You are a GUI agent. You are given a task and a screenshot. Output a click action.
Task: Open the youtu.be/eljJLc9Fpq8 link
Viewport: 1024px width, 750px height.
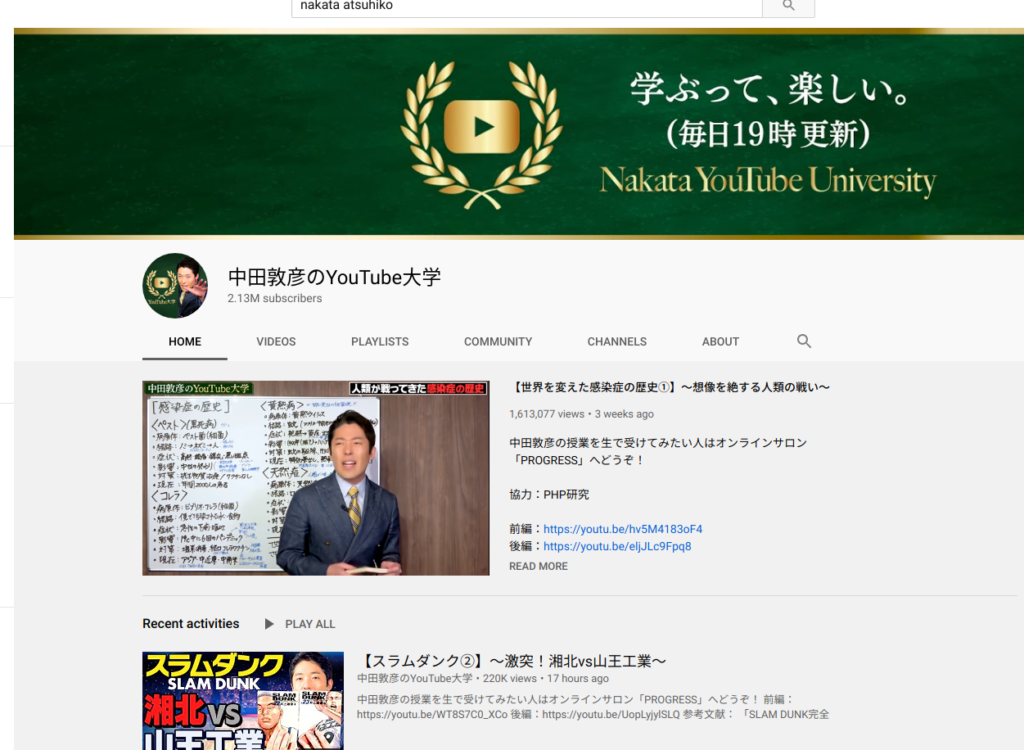click(617, 546)
